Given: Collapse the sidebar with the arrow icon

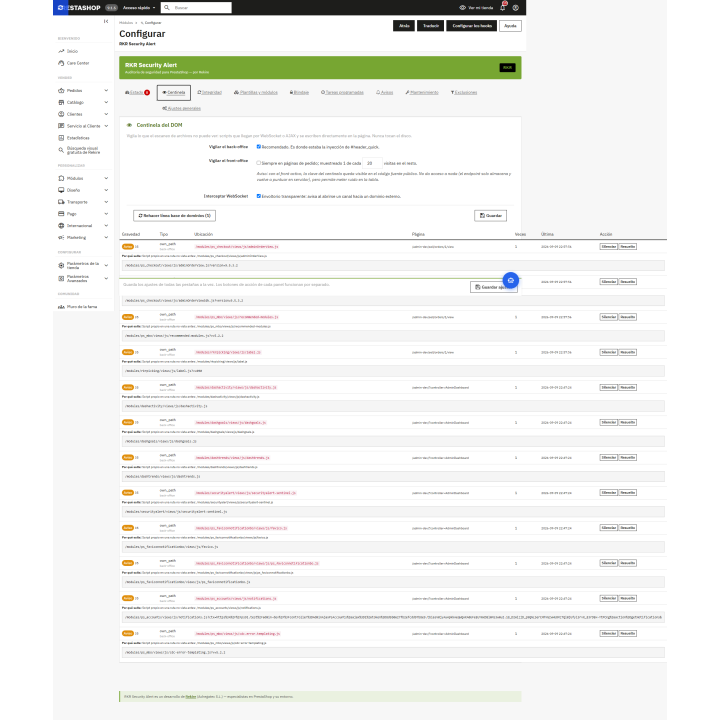Looking at the screenshot, I should click(106, 21).
